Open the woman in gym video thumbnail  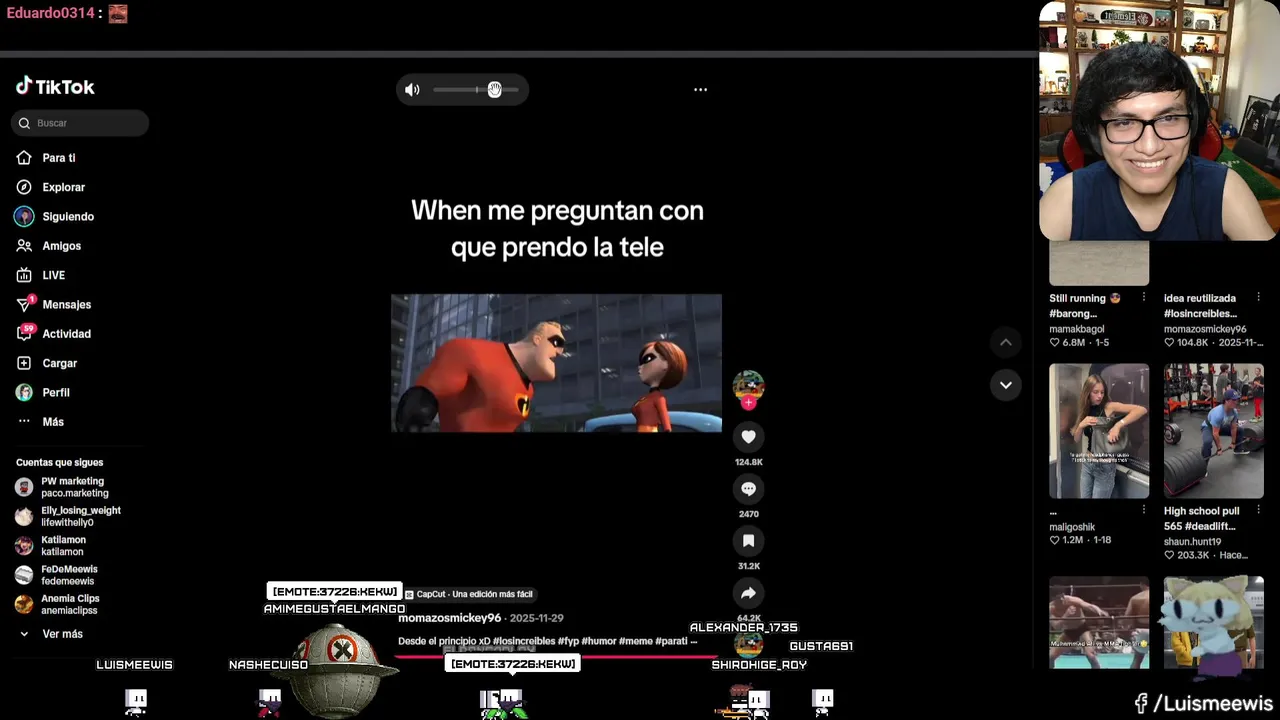pos(1099,431)
